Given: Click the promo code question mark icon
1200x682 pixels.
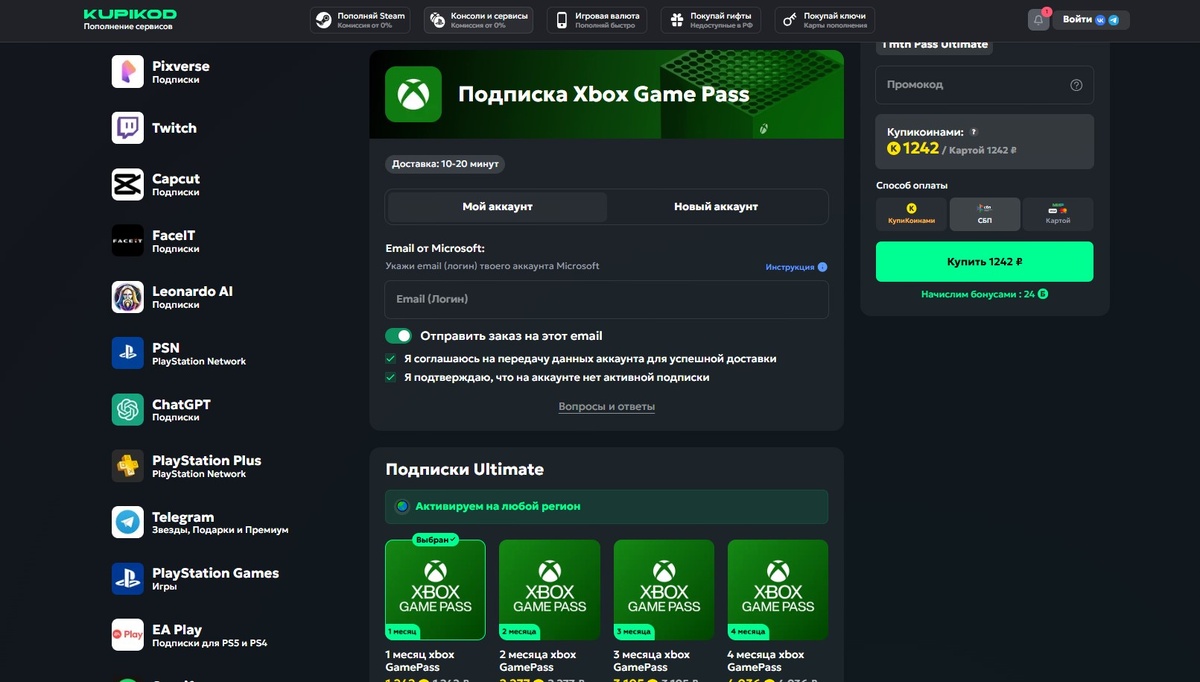Looking at the screenshot, I should tap(1077, 85).
